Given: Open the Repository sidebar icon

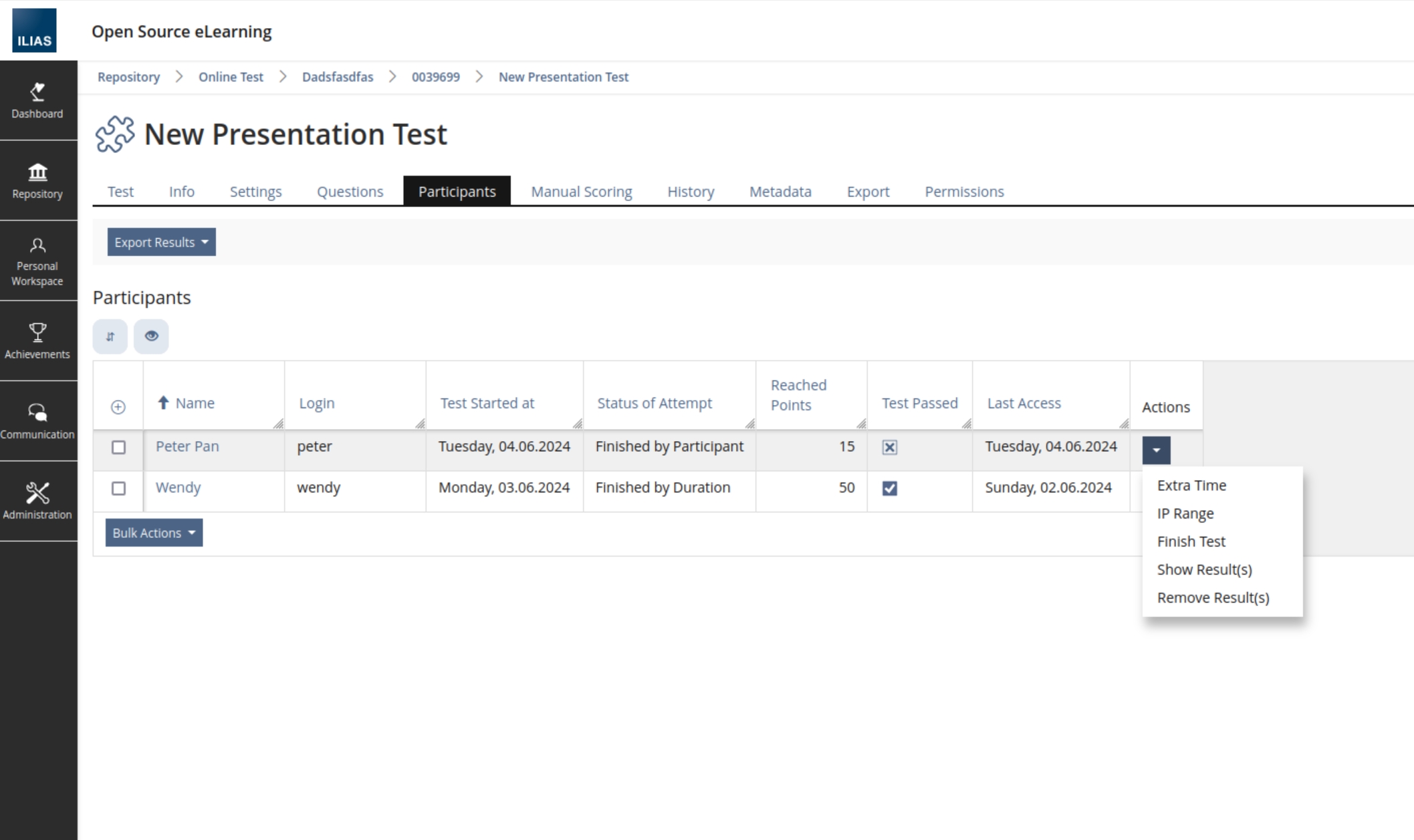Looking at the screenshot, I should pos(38,180).
